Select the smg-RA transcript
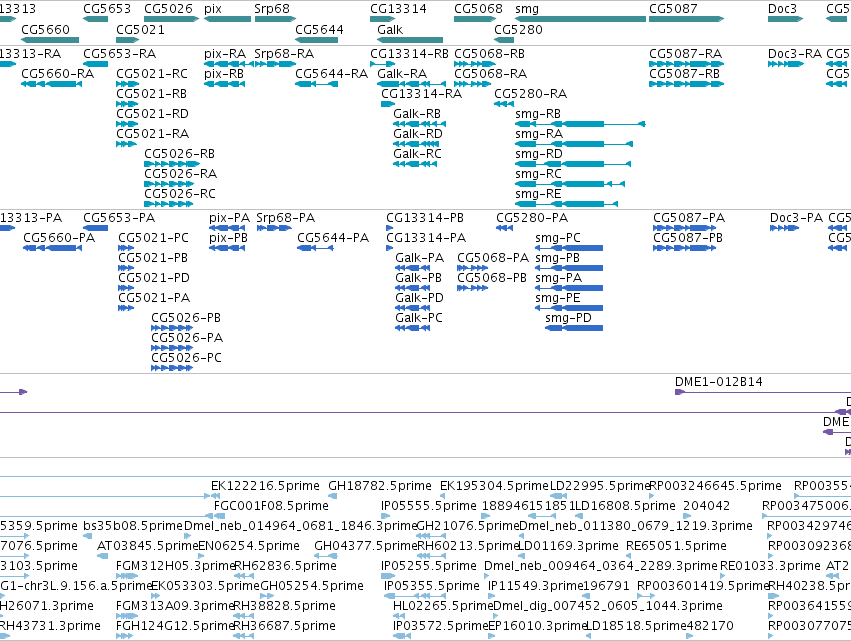The width and height of the screenshot is (851, 641). (x=574, y=144)
